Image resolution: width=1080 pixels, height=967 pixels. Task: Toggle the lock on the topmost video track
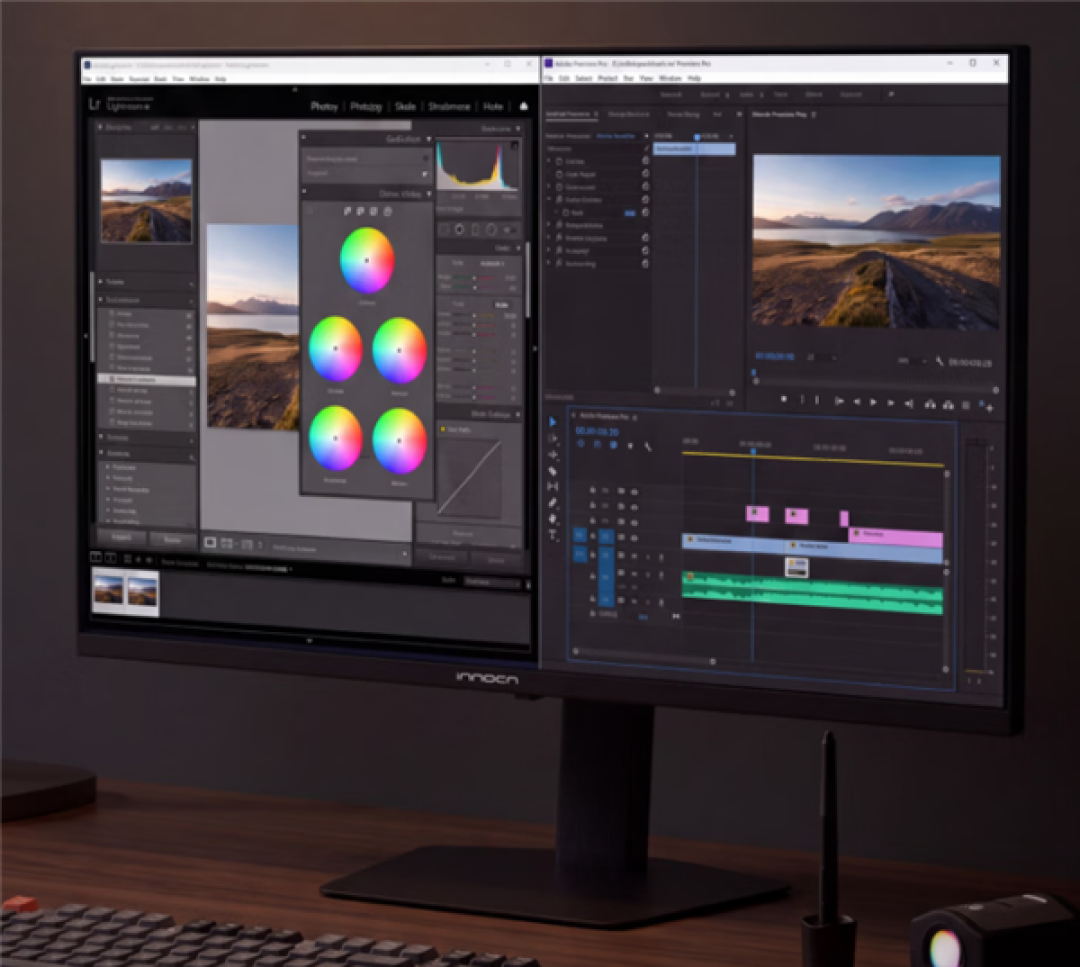coord(592,490)
